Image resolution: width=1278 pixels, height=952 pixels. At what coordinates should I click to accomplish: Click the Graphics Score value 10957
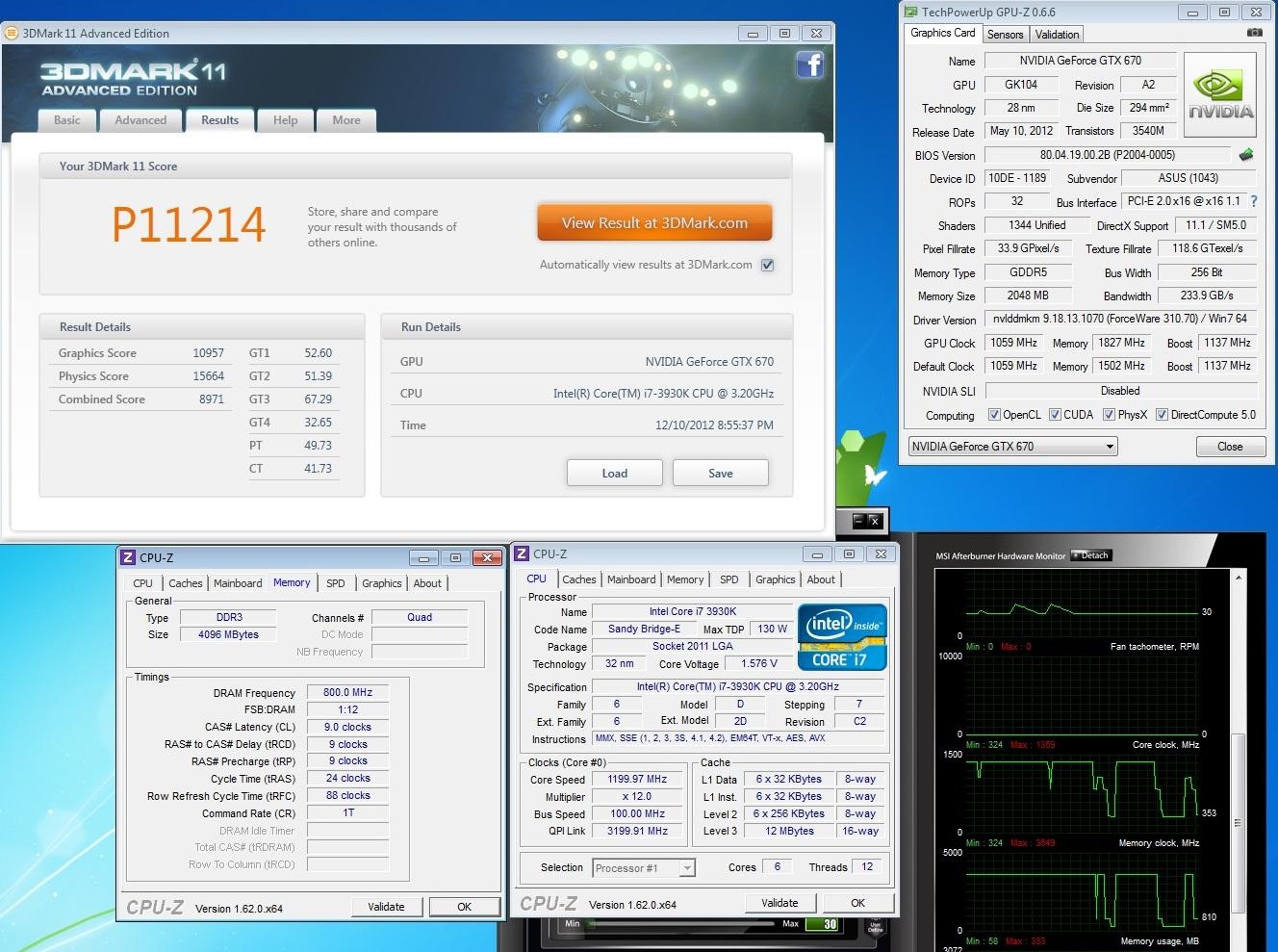(208, 353)
